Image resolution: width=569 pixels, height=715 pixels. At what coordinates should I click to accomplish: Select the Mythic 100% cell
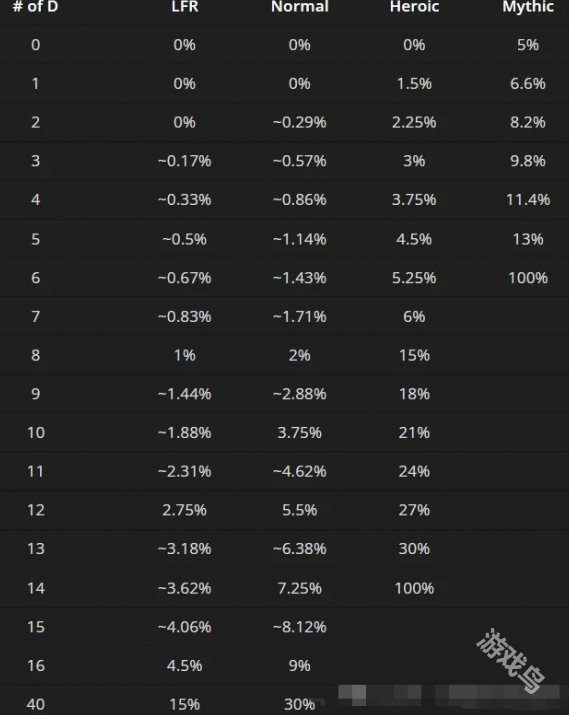pos(528,278)
